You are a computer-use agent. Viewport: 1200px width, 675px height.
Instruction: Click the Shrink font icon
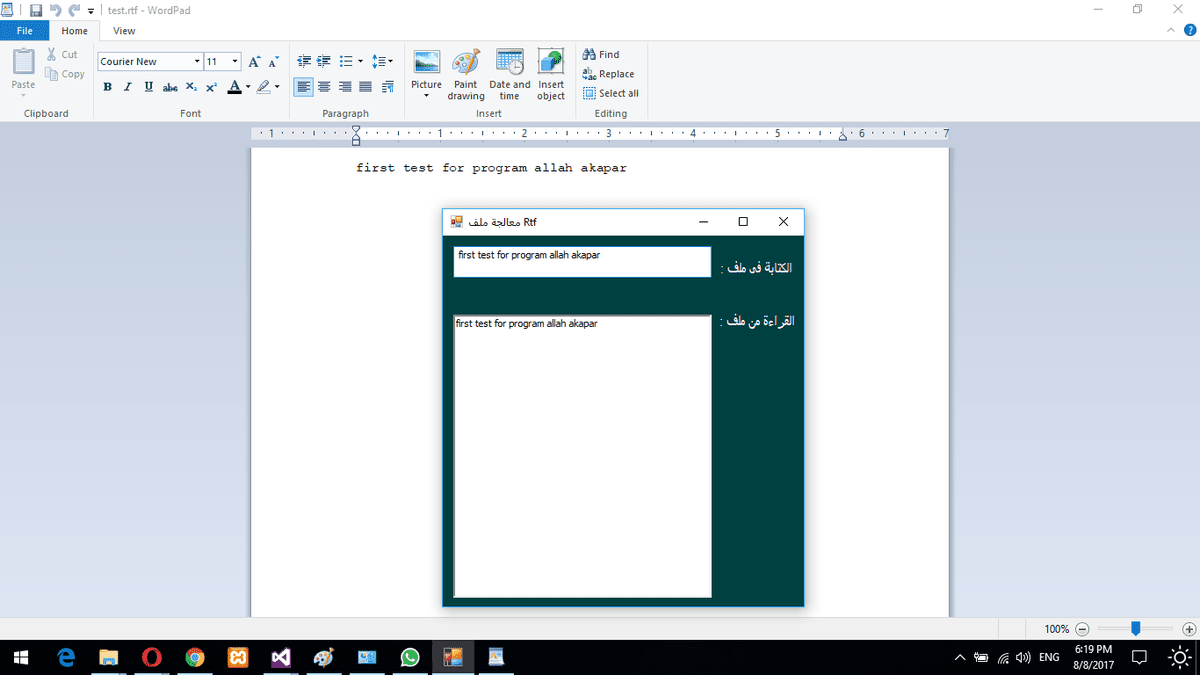(274, 62)
